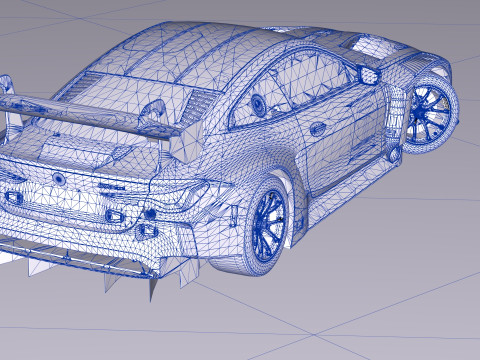
Task: Select the front right wheel rim
Action: 430,113
